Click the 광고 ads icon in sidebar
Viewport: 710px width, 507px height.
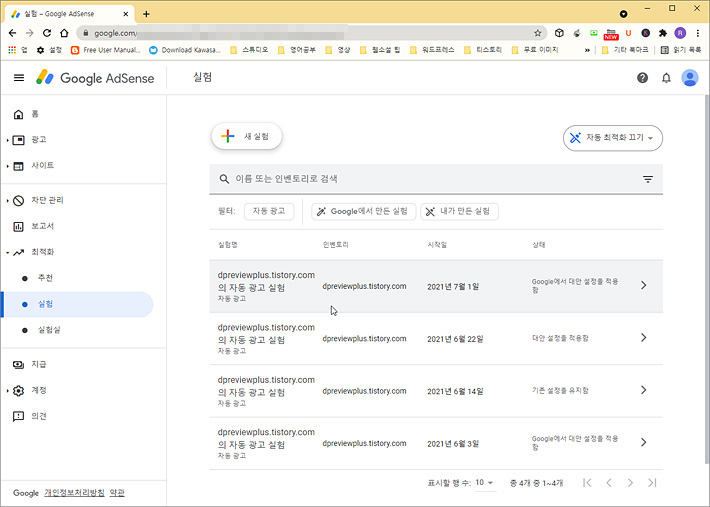(18, 140)
